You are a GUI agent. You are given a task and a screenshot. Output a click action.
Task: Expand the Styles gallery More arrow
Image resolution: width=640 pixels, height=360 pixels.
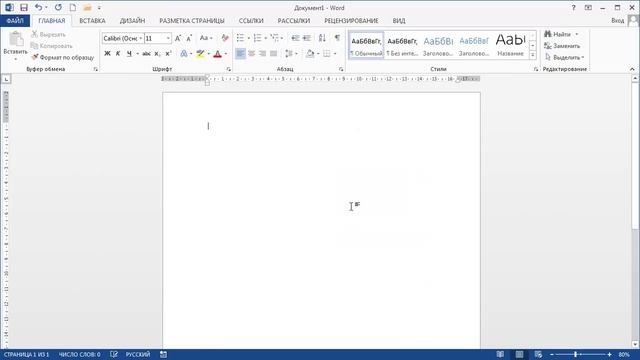coord(533,55)
